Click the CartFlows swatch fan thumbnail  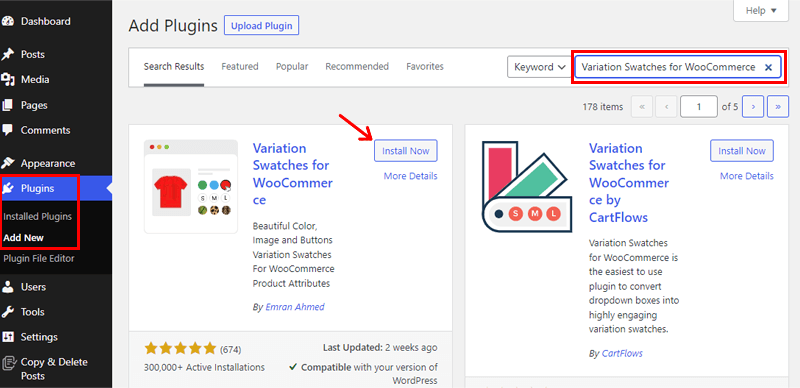click(527, 186)
